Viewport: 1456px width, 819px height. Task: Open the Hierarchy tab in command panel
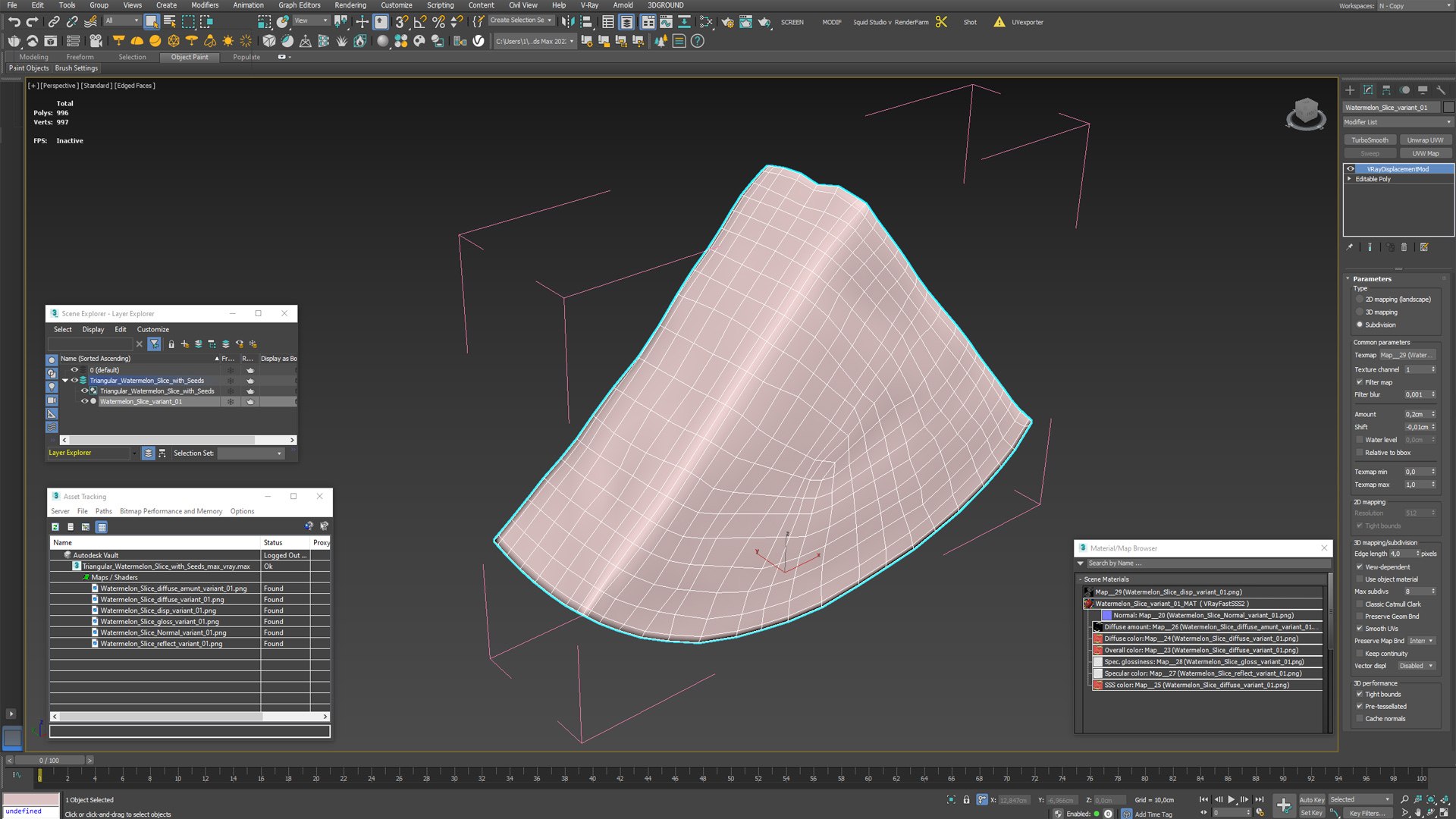tap(1386, 89)
